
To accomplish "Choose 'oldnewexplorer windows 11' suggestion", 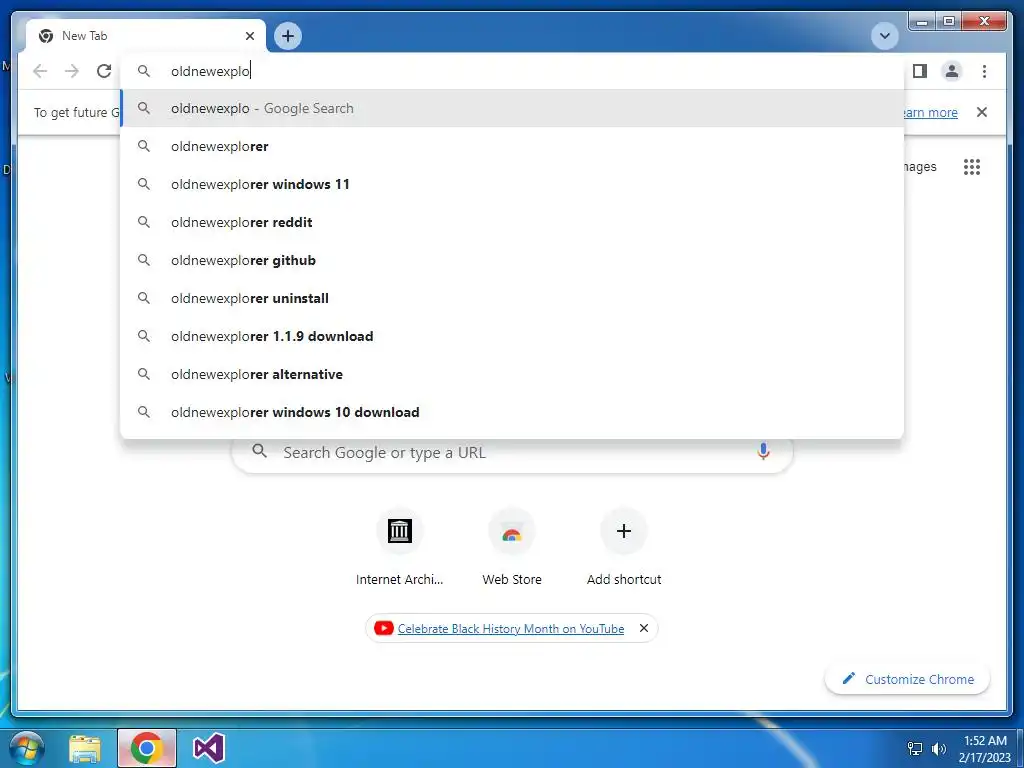I will tap(512, 184).
